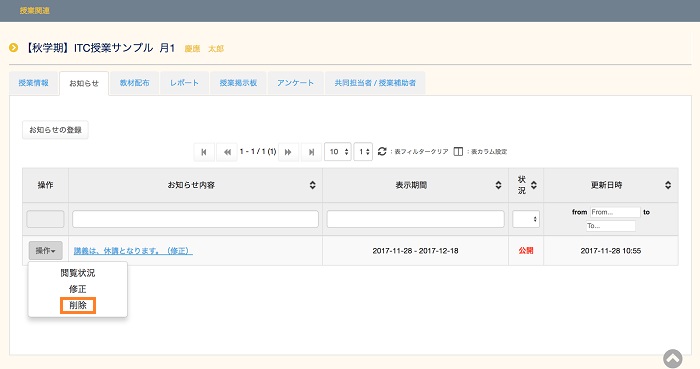700x369 pixels.
Task: Click the お知らせ内容 filter input field
Action: pos(196,219)
